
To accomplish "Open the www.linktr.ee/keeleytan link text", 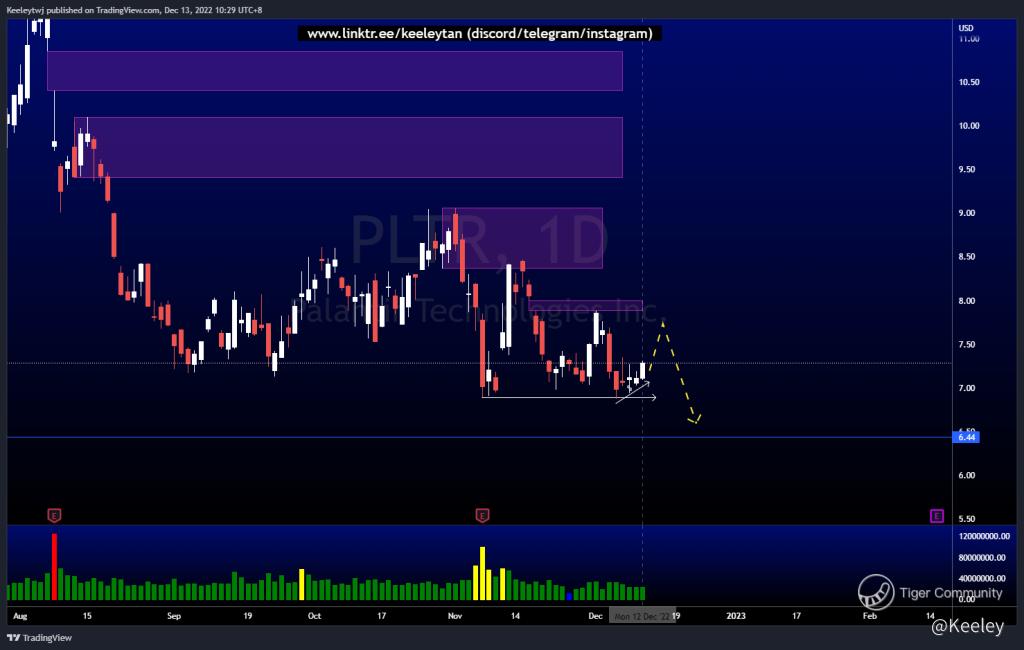I will click(385, 33).
